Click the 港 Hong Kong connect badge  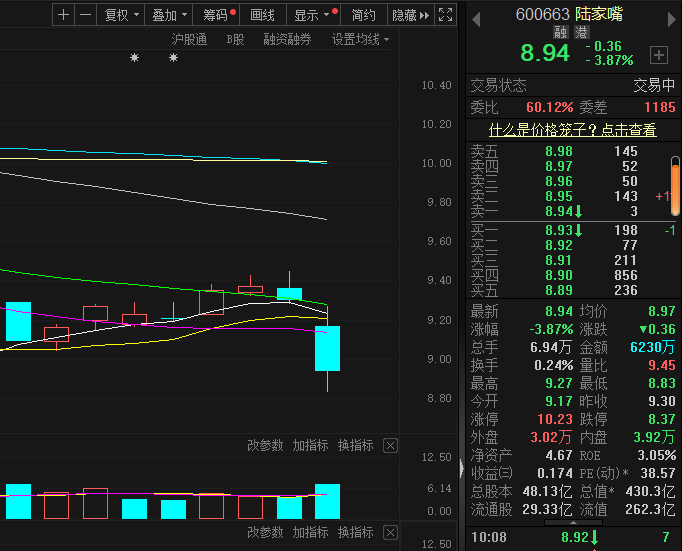click(x=552, y=32)
